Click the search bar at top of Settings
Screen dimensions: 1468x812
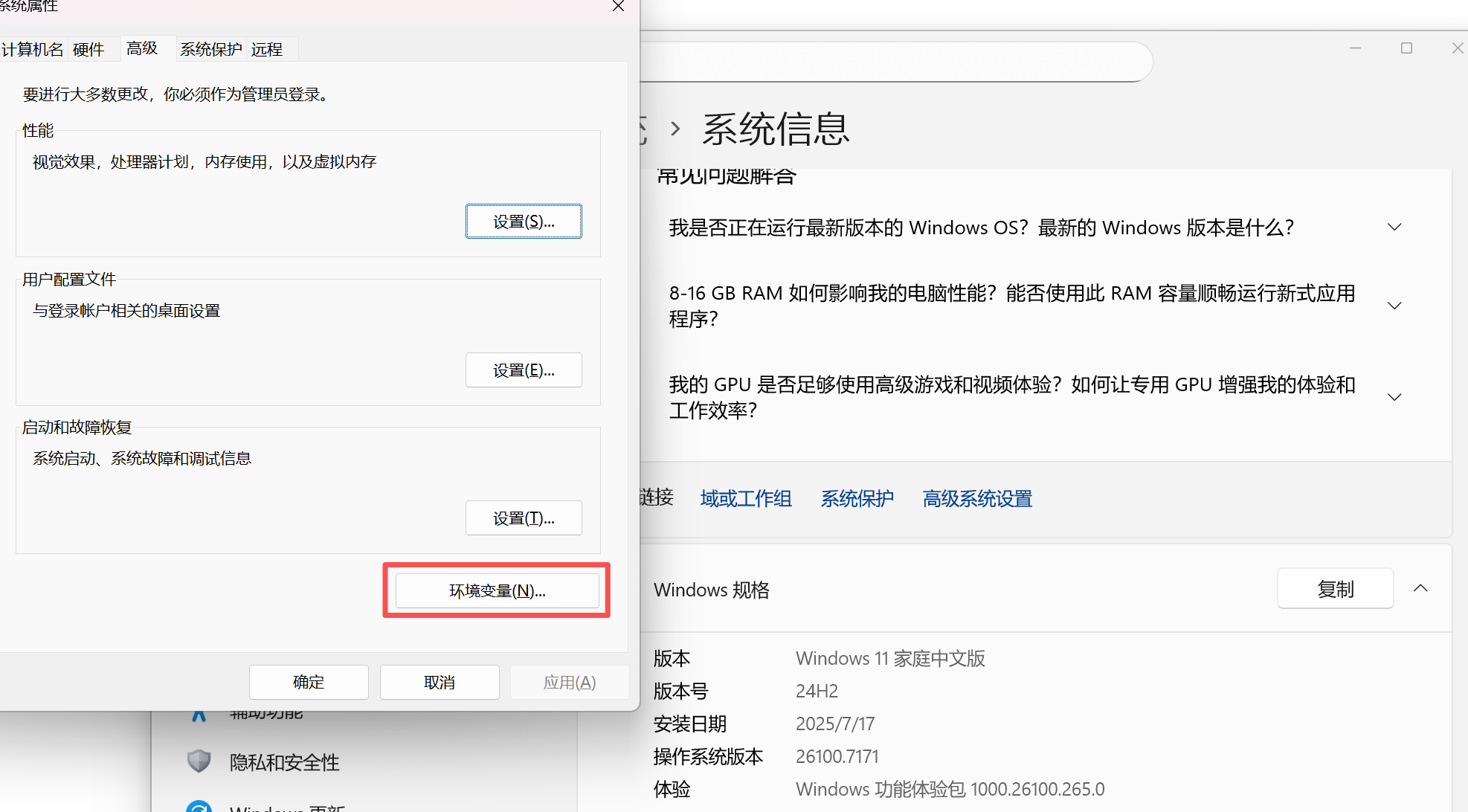892,62
